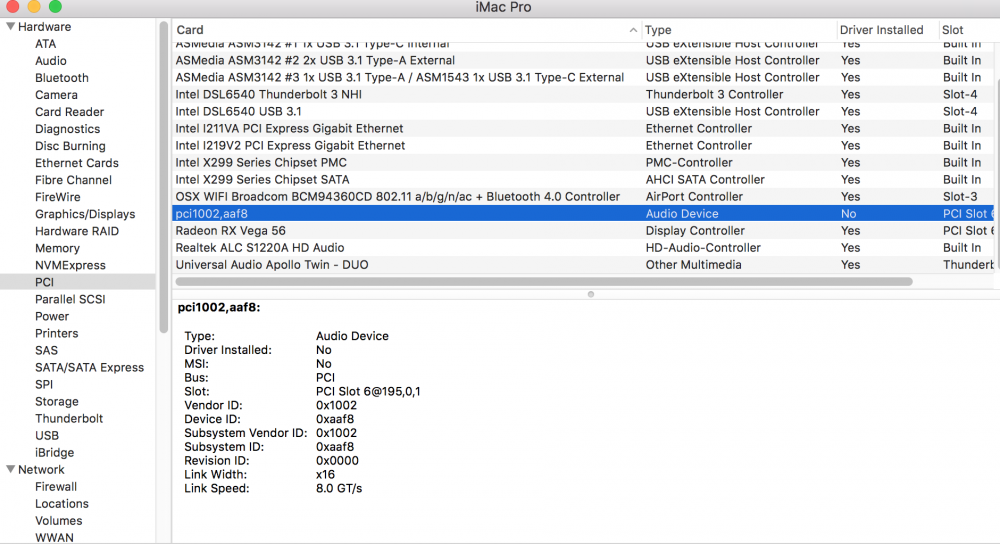
Task: Open Graphics/Displays in the sidebar
Action: click(x=85, y=214)
